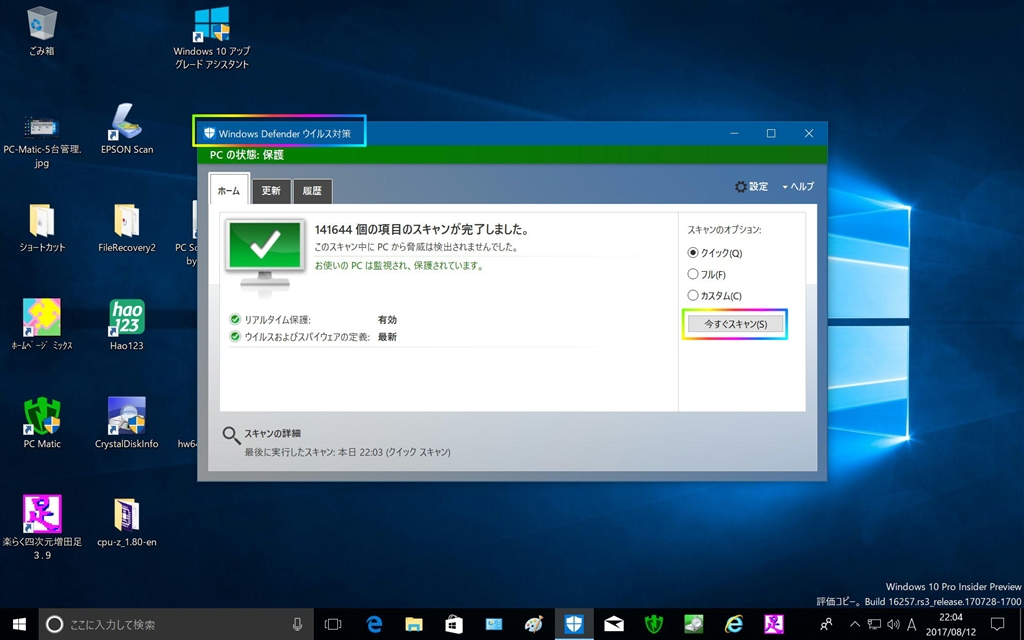Switch to the 履歴 tab
This screenshot has width=1024, height=640.
pos(312,191)
